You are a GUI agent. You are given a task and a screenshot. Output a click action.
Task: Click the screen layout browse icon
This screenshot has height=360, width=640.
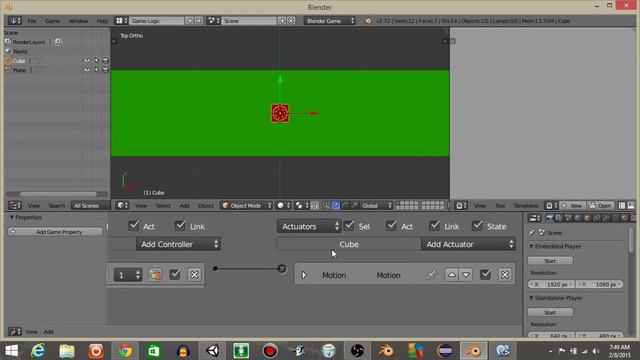tap(121, 21)
